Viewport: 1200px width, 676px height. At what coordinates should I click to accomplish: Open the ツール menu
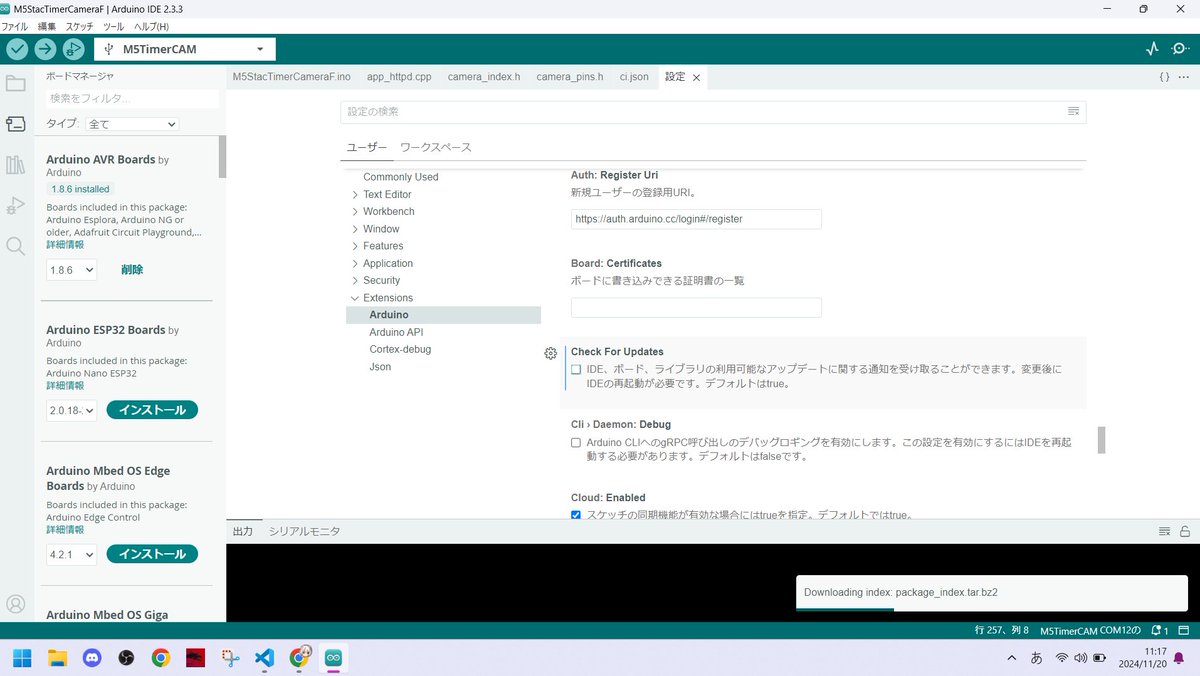coord(113,26)
